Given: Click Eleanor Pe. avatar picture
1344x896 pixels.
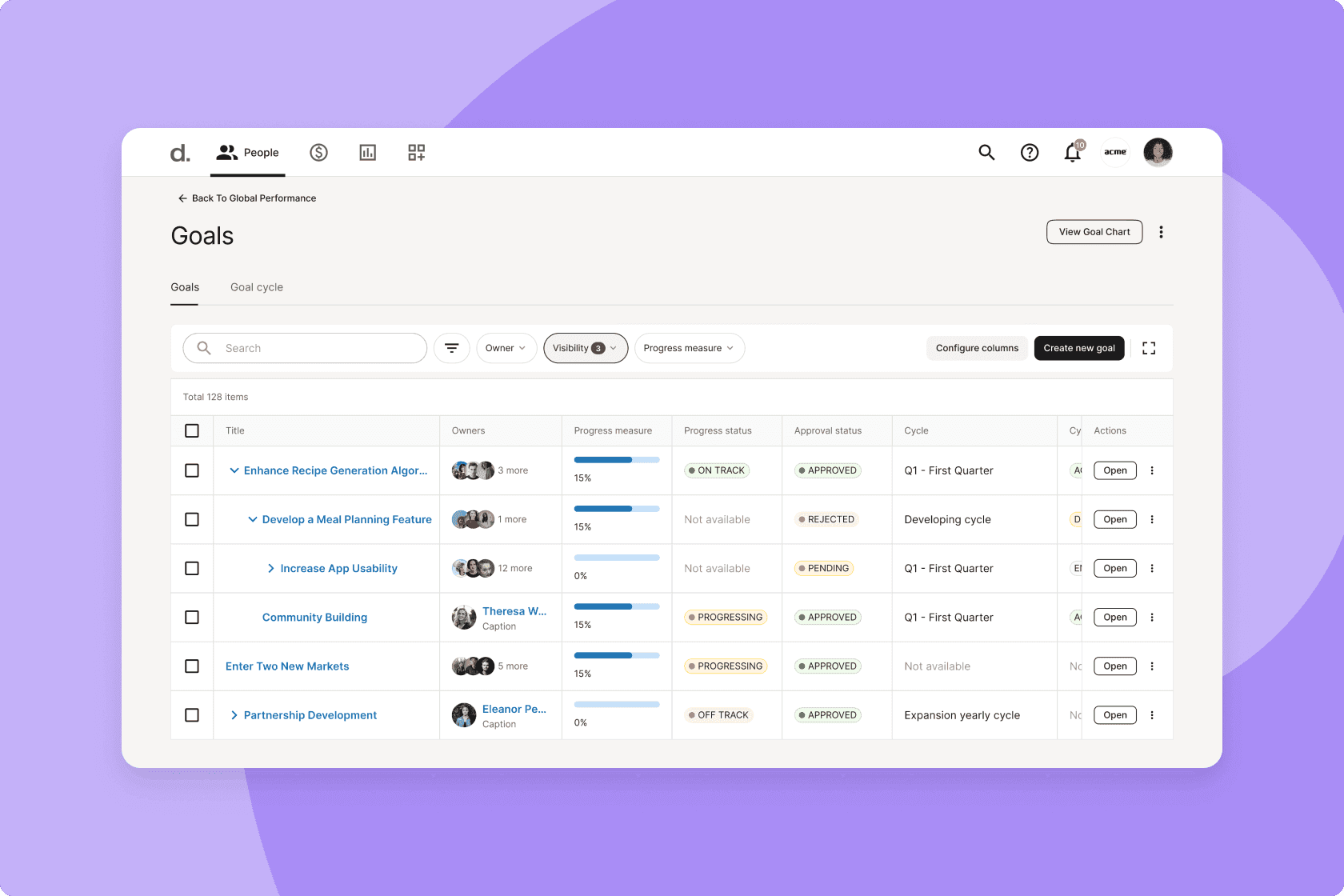Looking at the screenshot, I should tap(464, 715).
